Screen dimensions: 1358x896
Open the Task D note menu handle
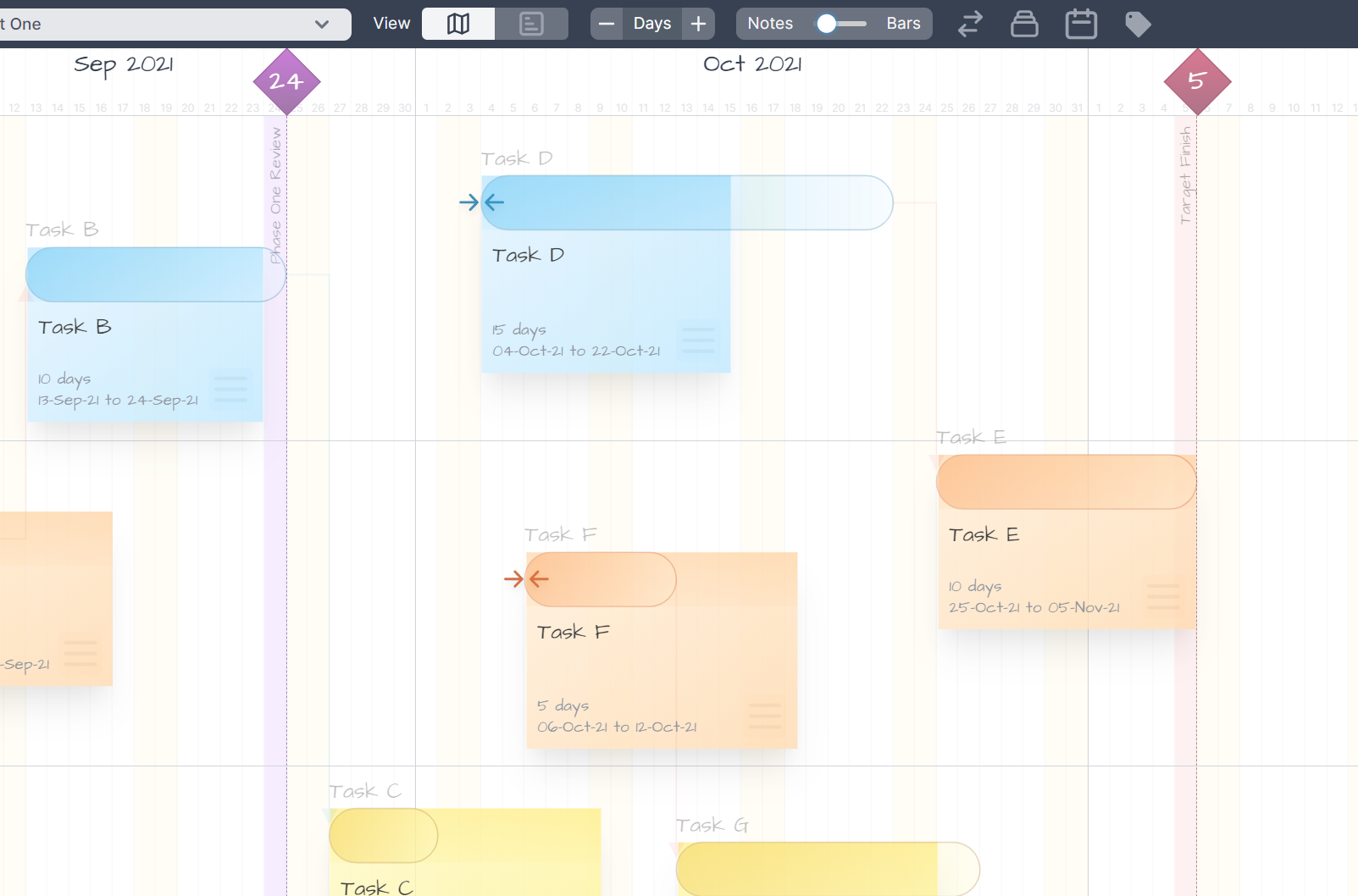pos(699,340)
